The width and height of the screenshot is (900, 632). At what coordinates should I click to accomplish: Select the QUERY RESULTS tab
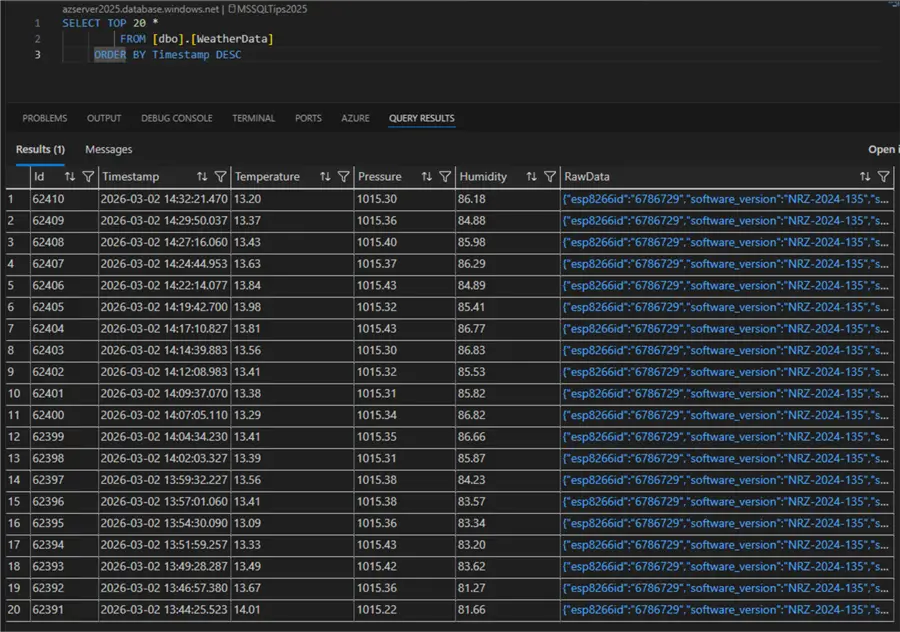[422, 118]
